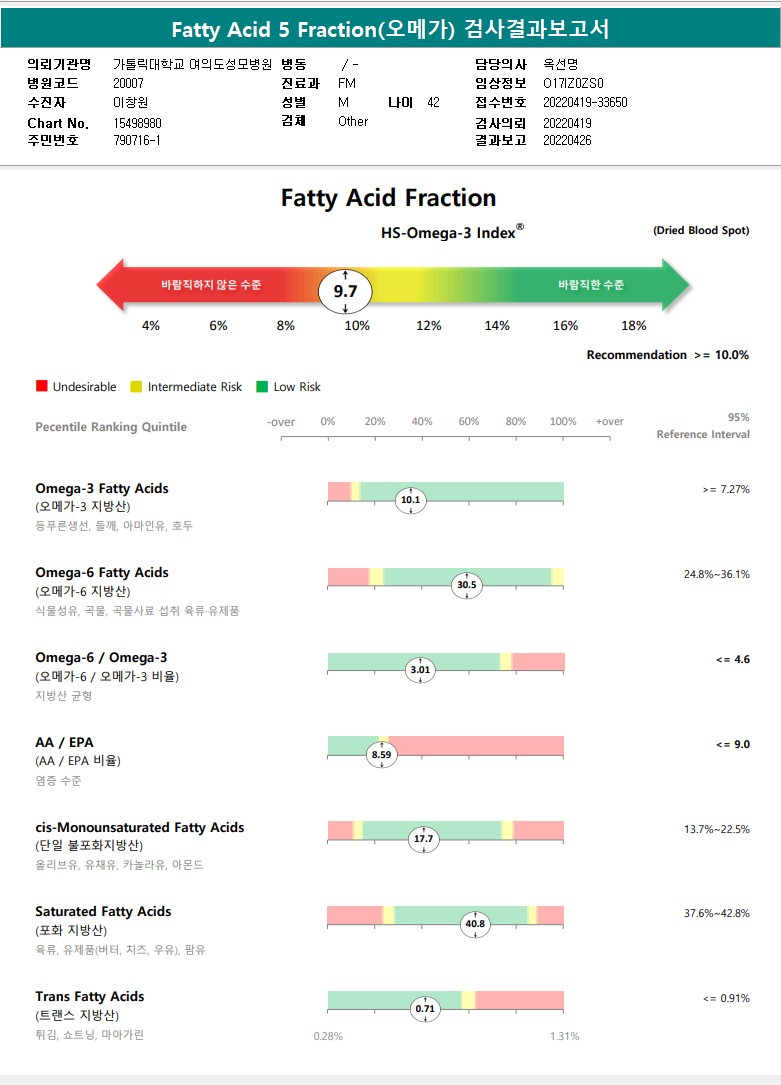The width and height of the screenshot is (781, 1085).
Task: Click the Chart No. value 15498980
Action: pyautogui.click(x=137, y=123)
